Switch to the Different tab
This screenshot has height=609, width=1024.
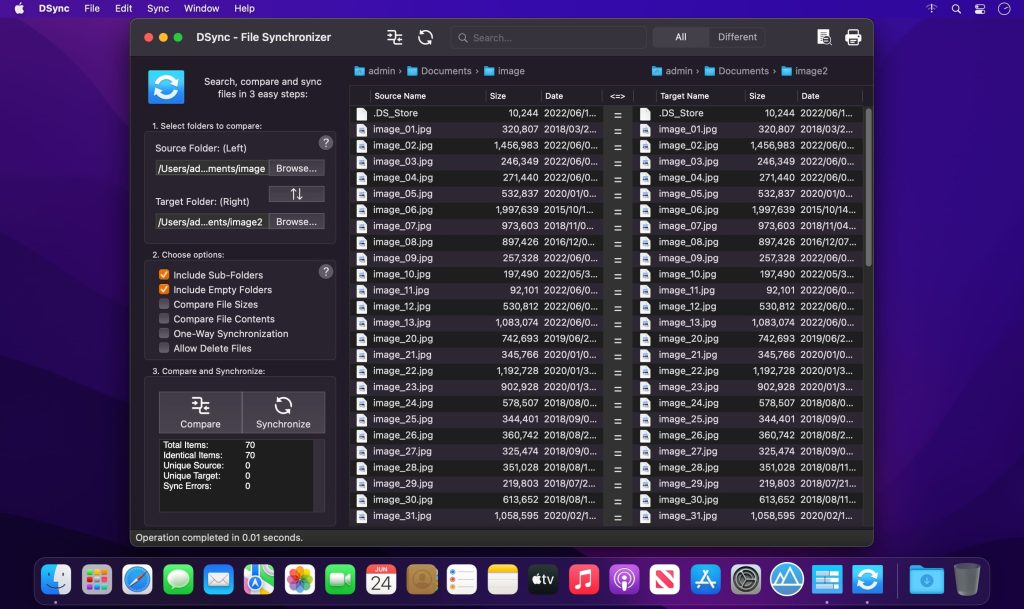pyautogui.click(x=737, y=37)
